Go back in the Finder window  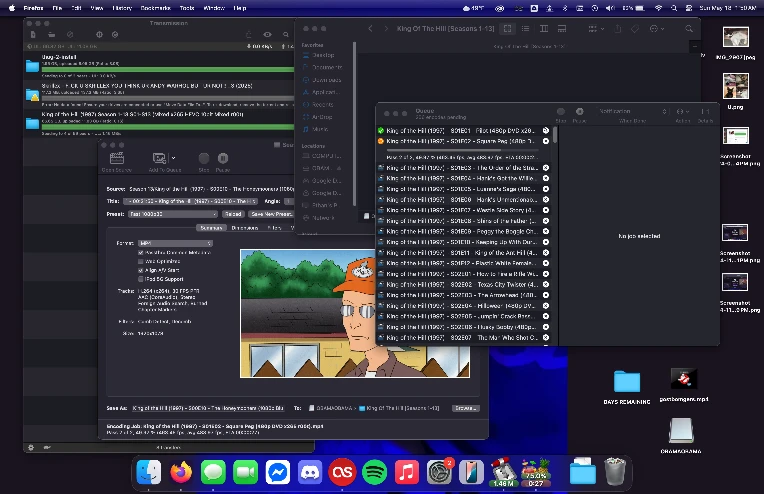point(370,29)
